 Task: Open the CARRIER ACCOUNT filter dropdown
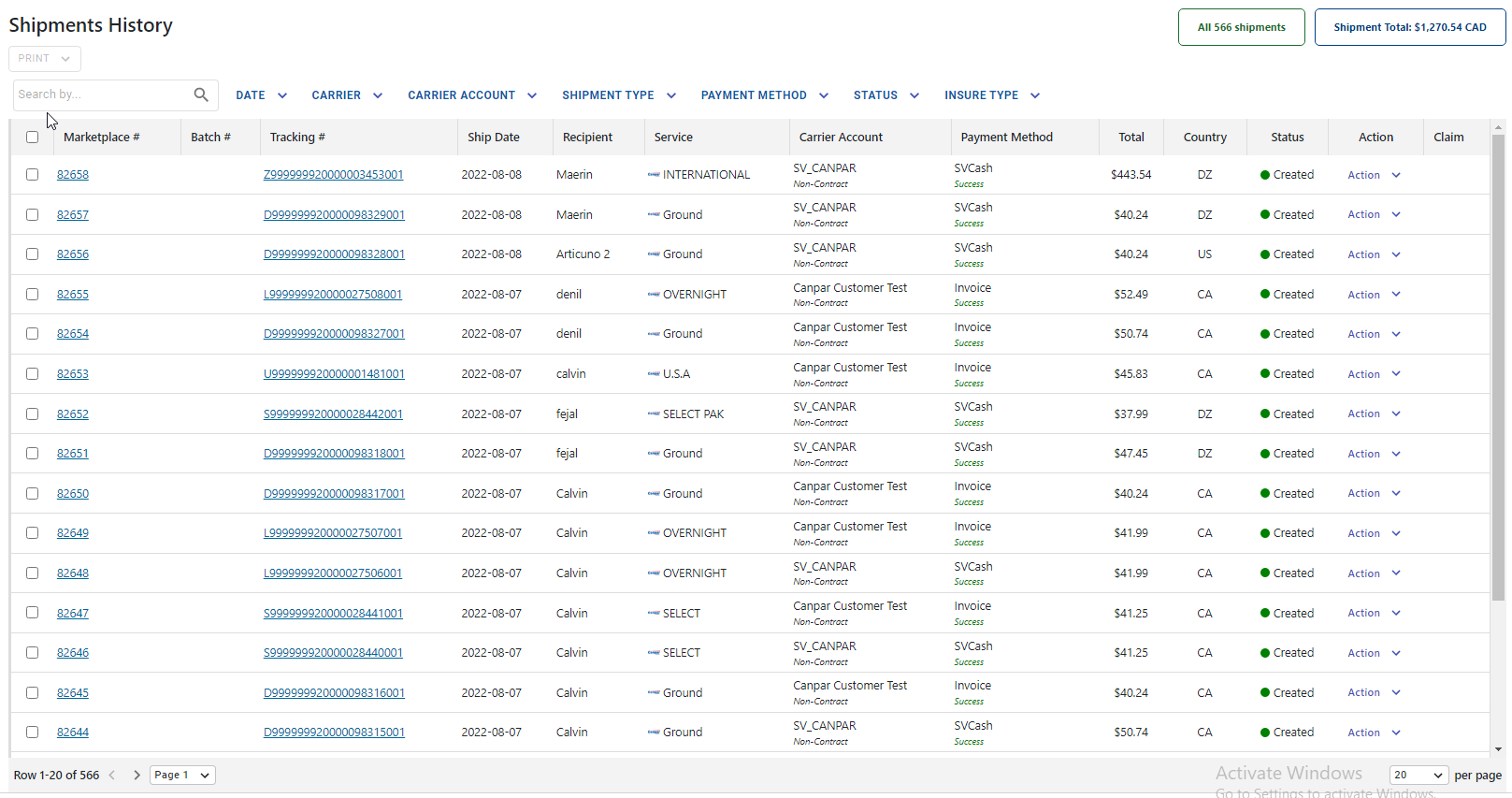click(x=472, y=95)
